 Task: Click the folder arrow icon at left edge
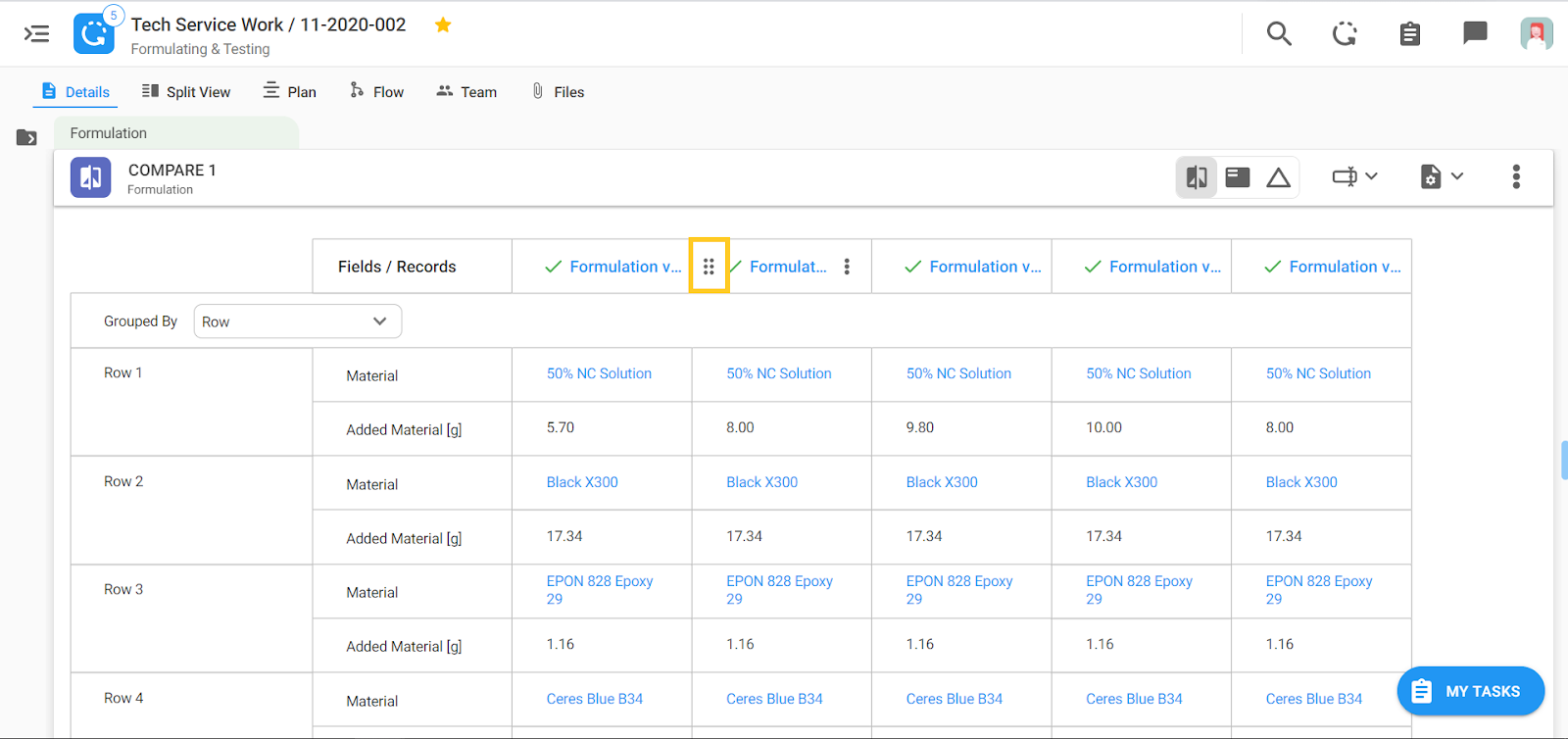26,137
